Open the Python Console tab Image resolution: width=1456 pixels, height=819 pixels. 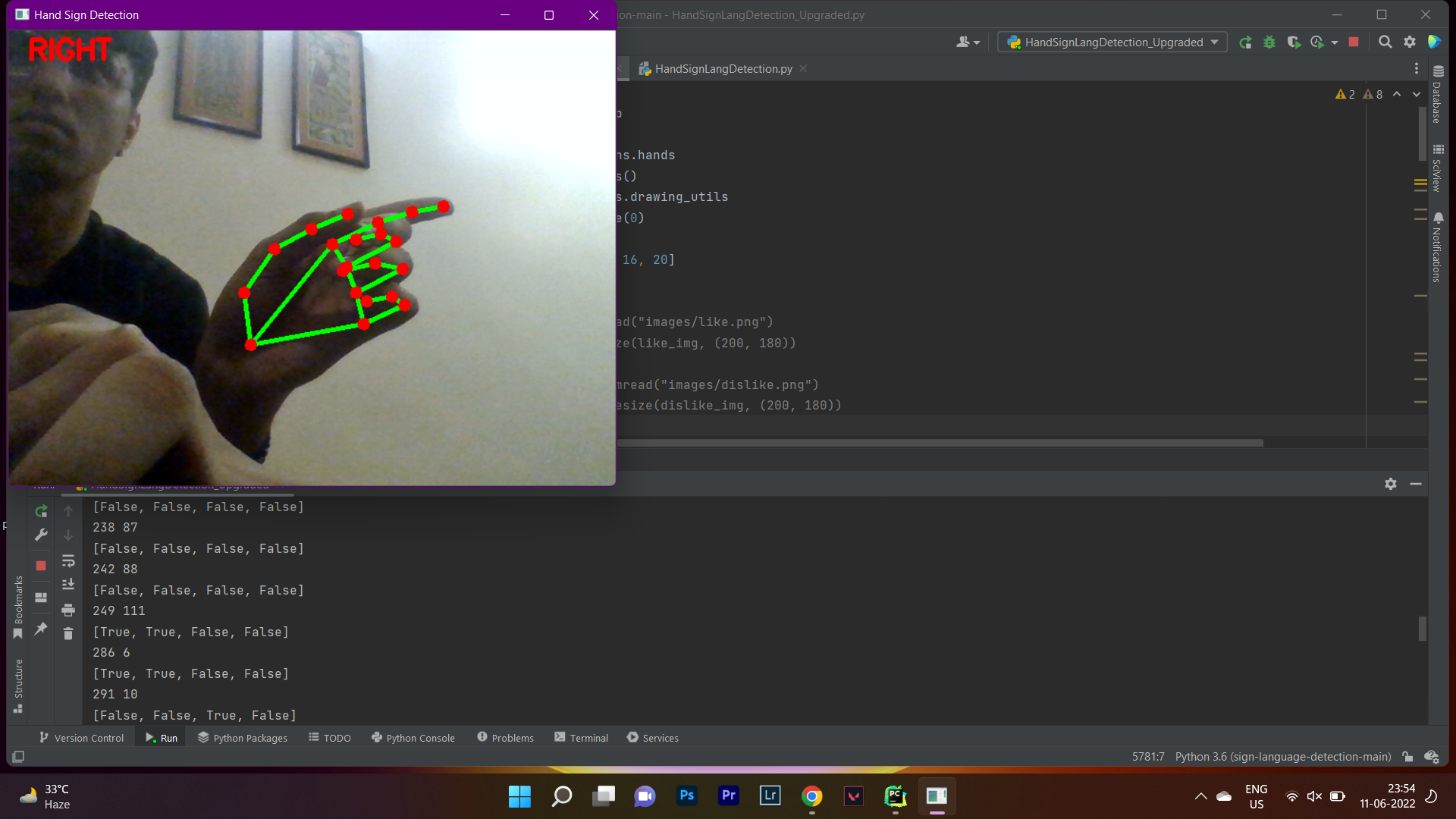click(x=413, y=738)
